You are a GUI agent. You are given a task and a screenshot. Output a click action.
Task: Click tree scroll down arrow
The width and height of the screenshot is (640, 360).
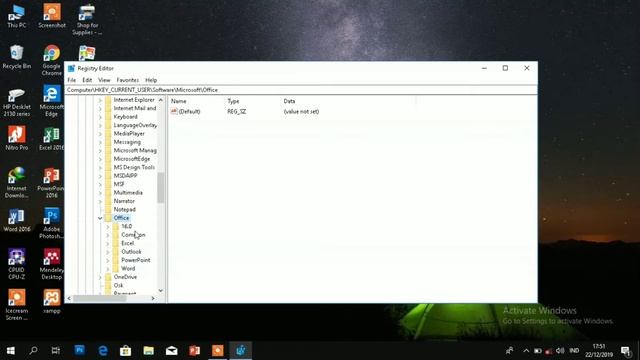pyautogui.click(x=161, y=291)
